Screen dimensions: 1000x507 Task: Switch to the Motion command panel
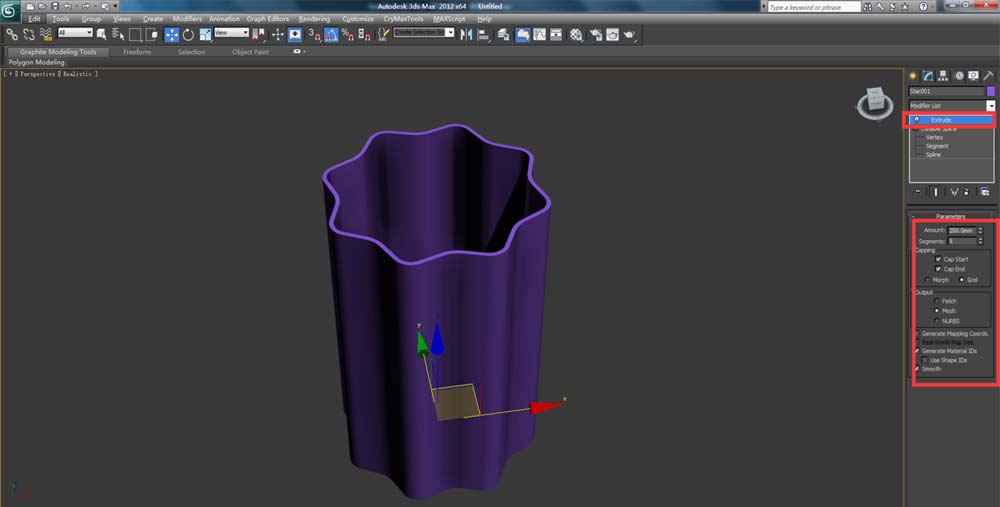click(959, 76)
